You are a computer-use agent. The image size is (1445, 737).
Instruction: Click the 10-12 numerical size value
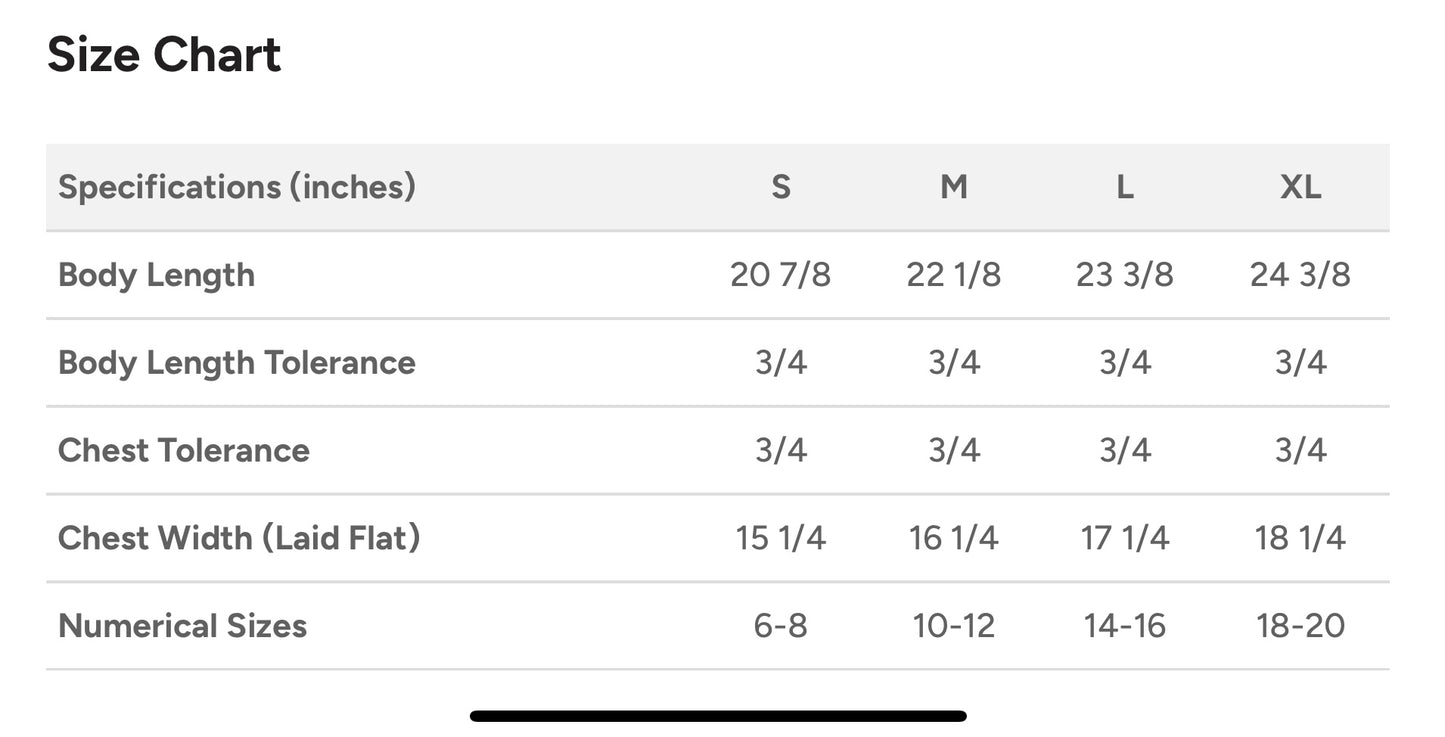pos(954,626)
